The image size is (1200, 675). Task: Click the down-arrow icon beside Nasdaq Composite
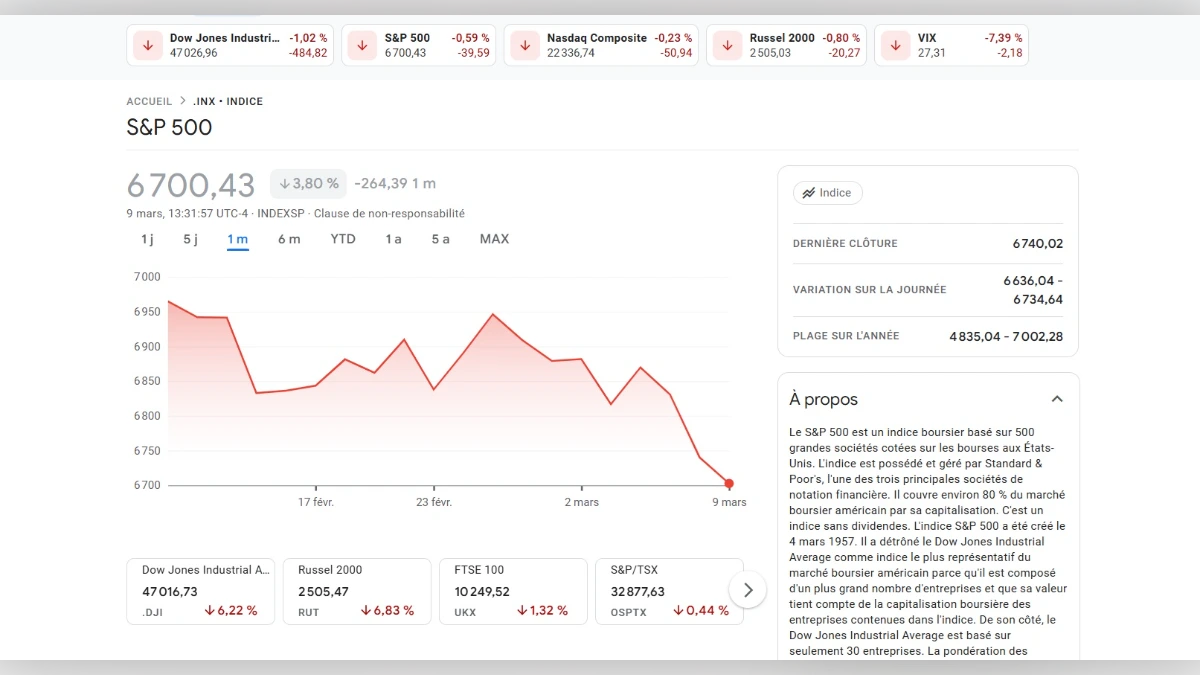524,44
